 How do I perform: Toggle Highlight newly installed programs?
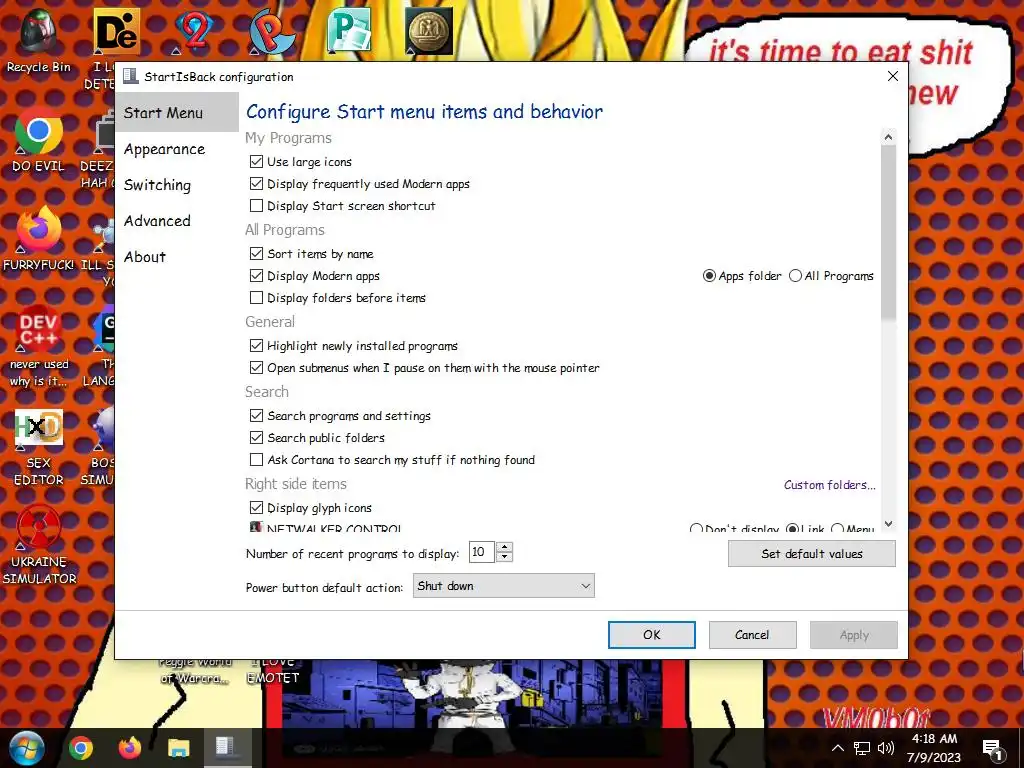pos(257,345)
